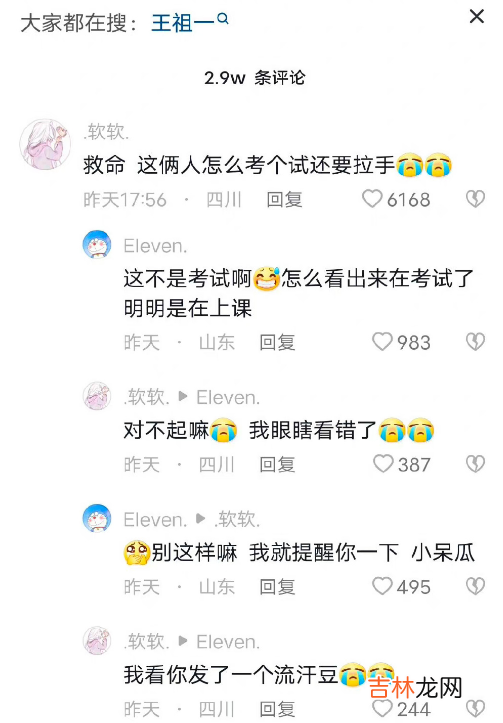Like the reply with 387 likes
The image size is (503, 723).
tap(383, 464)
